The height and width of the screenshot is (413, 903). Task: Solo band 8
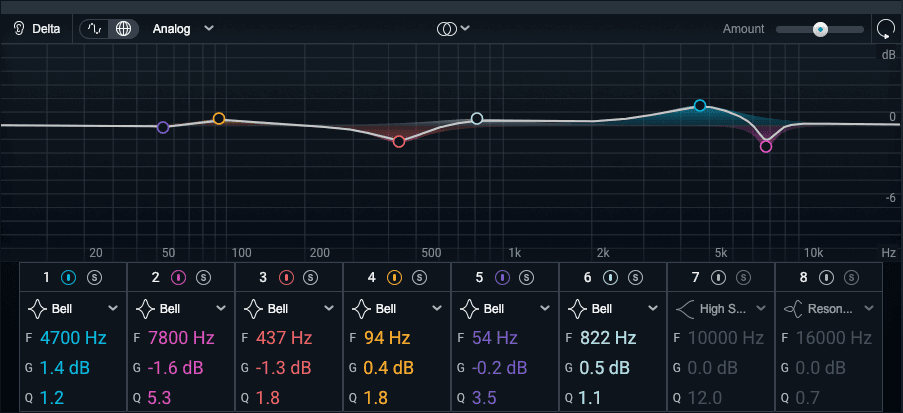[x=851, y=278]
